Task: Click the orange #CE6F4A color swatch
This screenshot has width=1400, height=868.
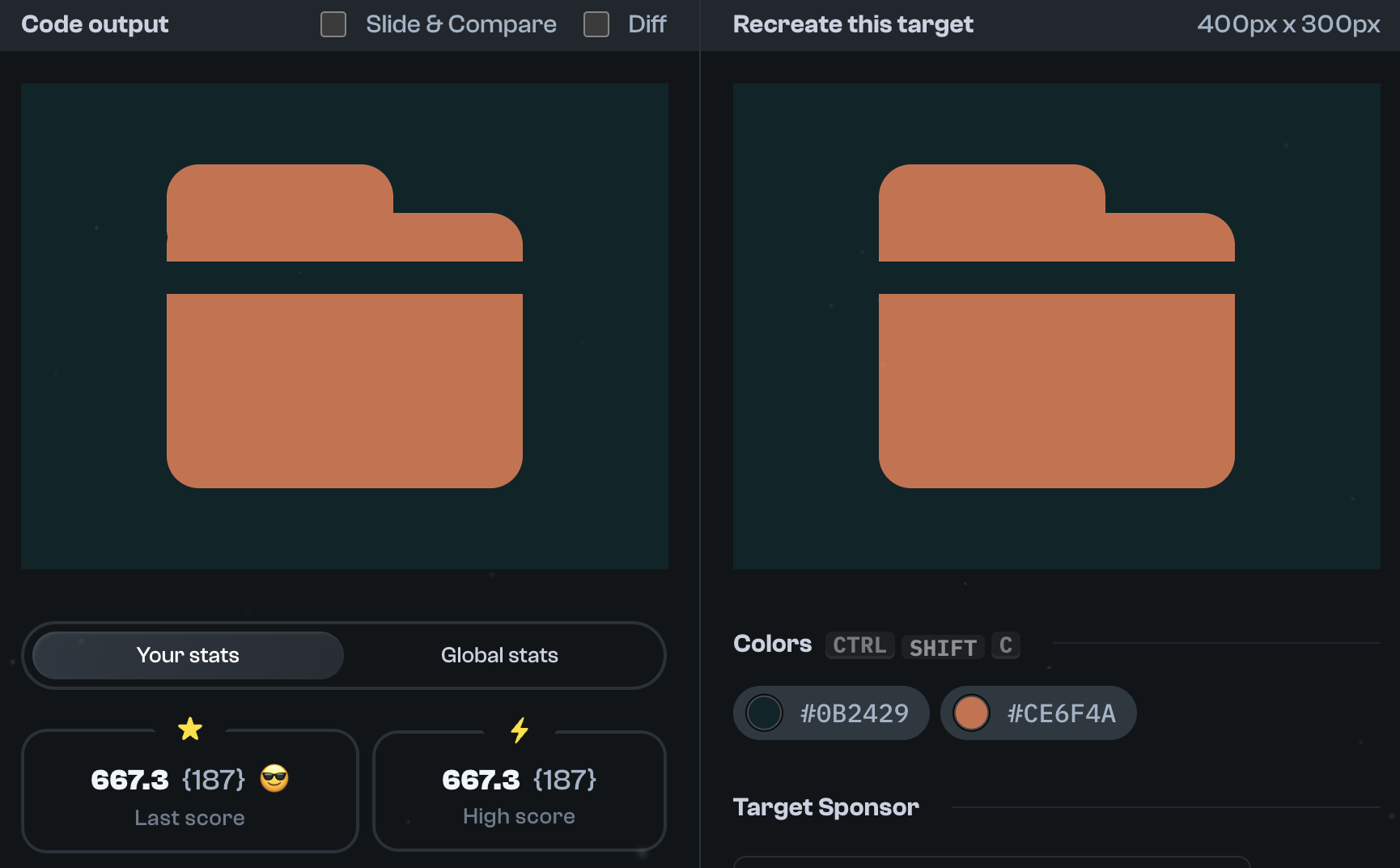Action: (x=971, y=713)
